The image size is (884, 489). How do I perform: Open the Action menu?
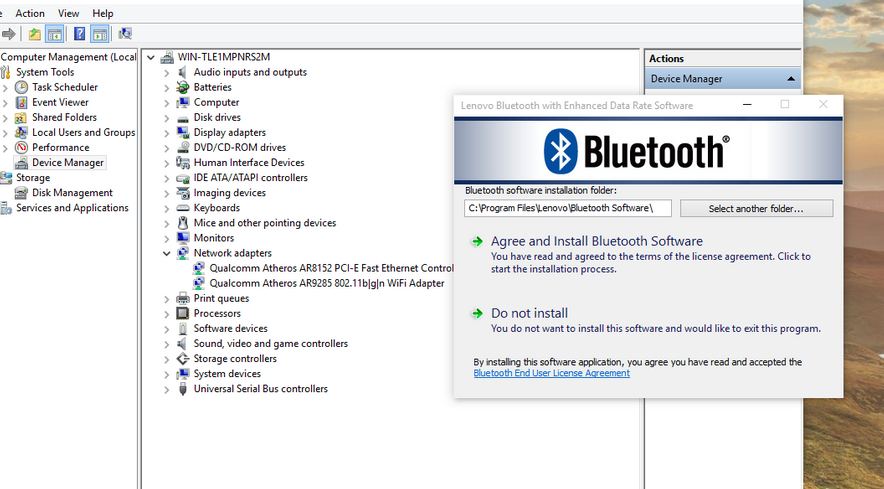tap(30, 13)
